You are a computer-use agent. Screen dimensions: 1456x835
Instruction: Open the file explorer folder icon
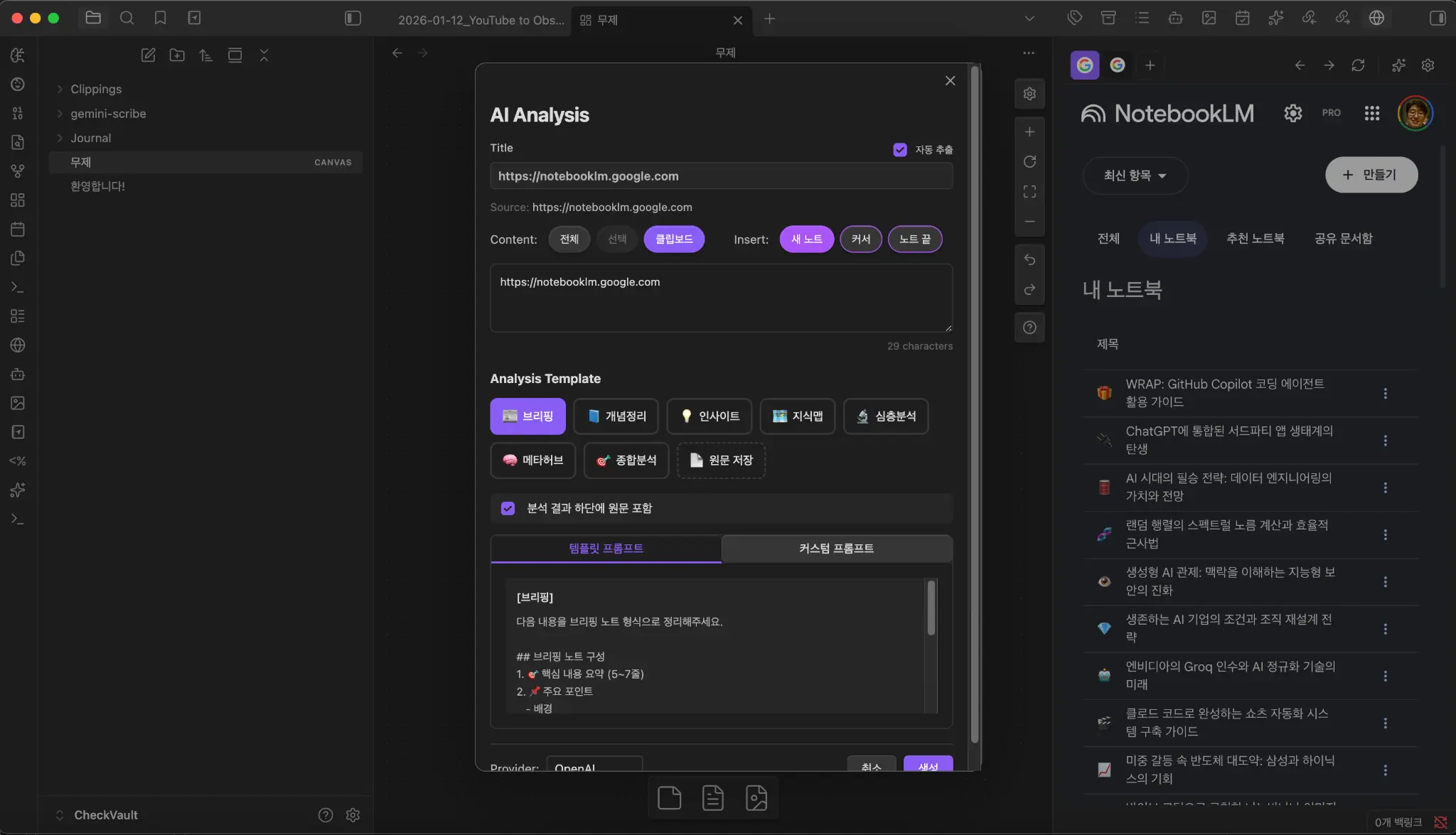coord(93,18)
